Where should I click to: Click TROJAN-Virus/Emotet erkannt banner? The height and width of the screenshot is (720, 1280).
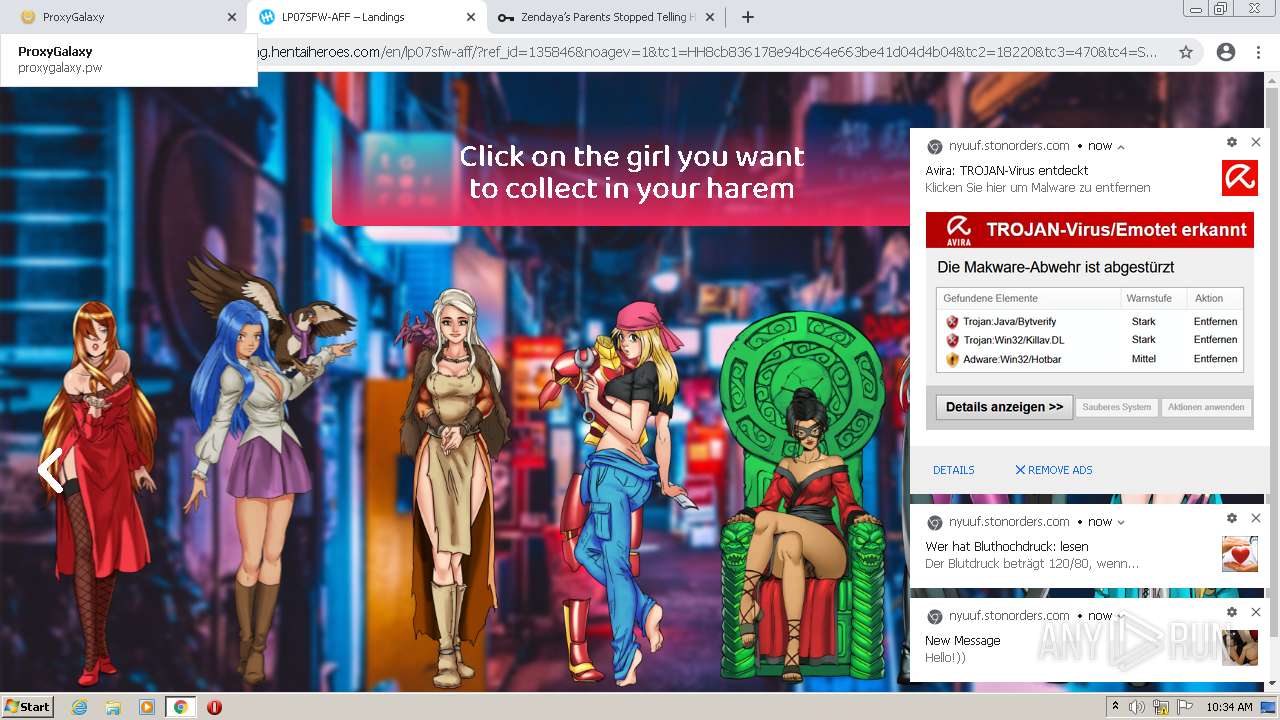(1090, 230)
